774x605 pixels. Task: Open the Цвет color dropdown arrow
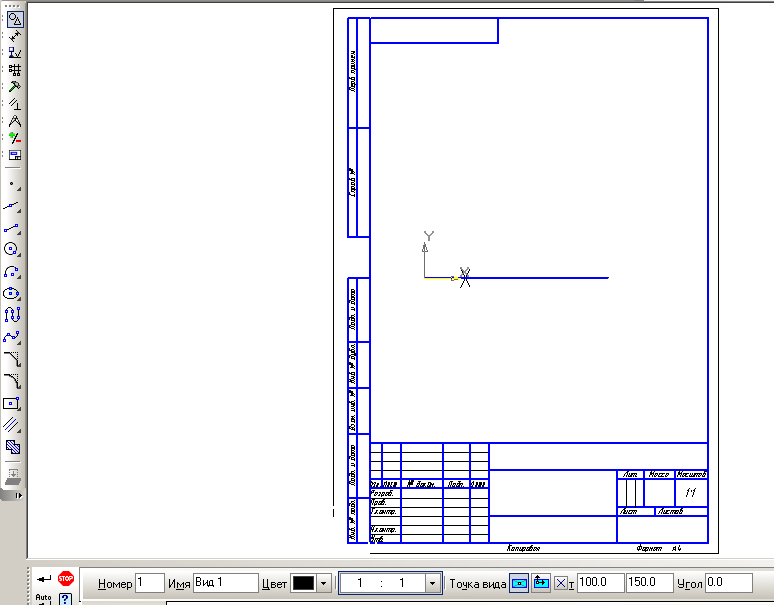(323, 583)
